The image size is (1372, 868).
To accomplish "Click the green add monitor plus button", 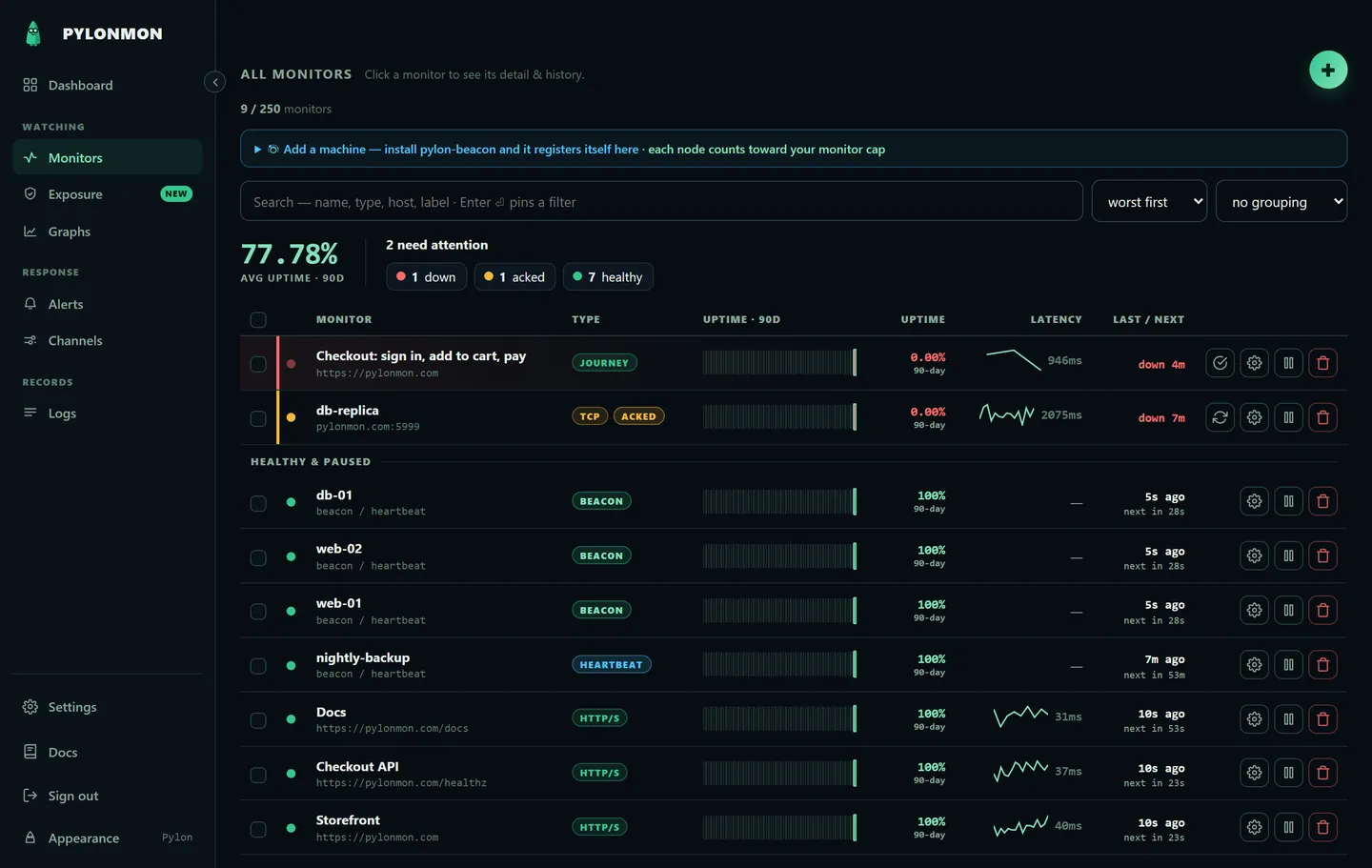I will coord(1328,70).
